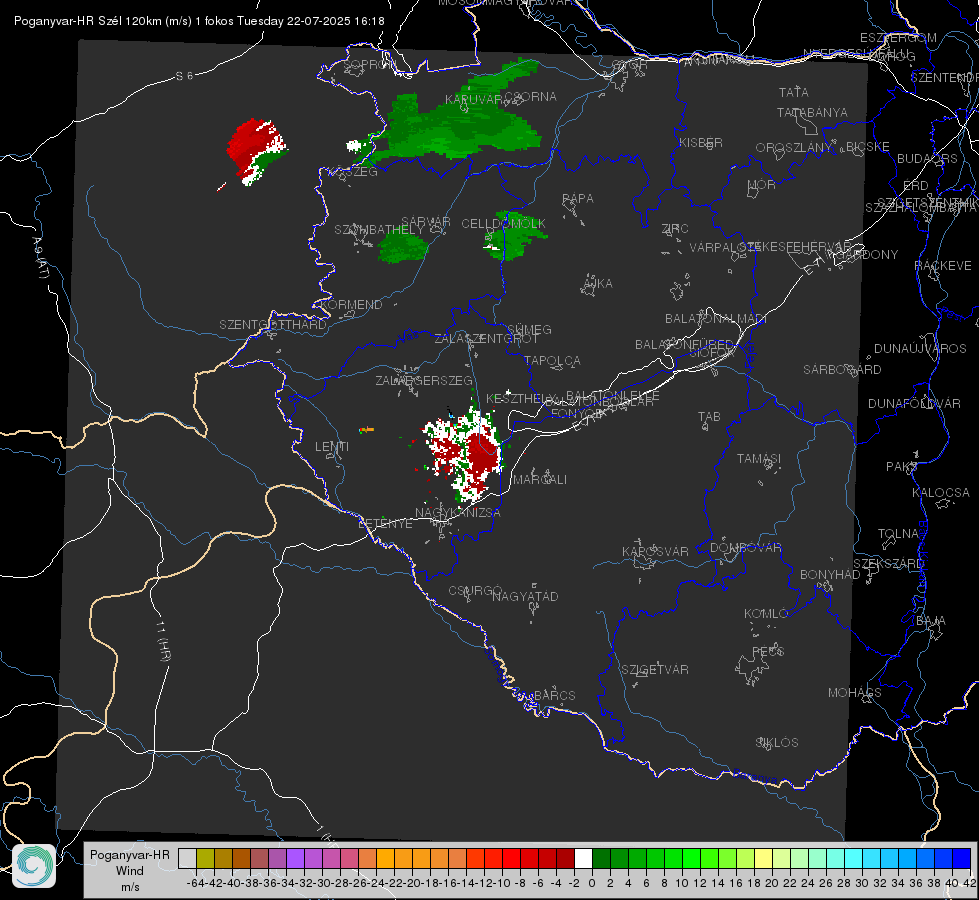Click the MARCALI label
979x900 pixels.
click(x=539, y=480)
